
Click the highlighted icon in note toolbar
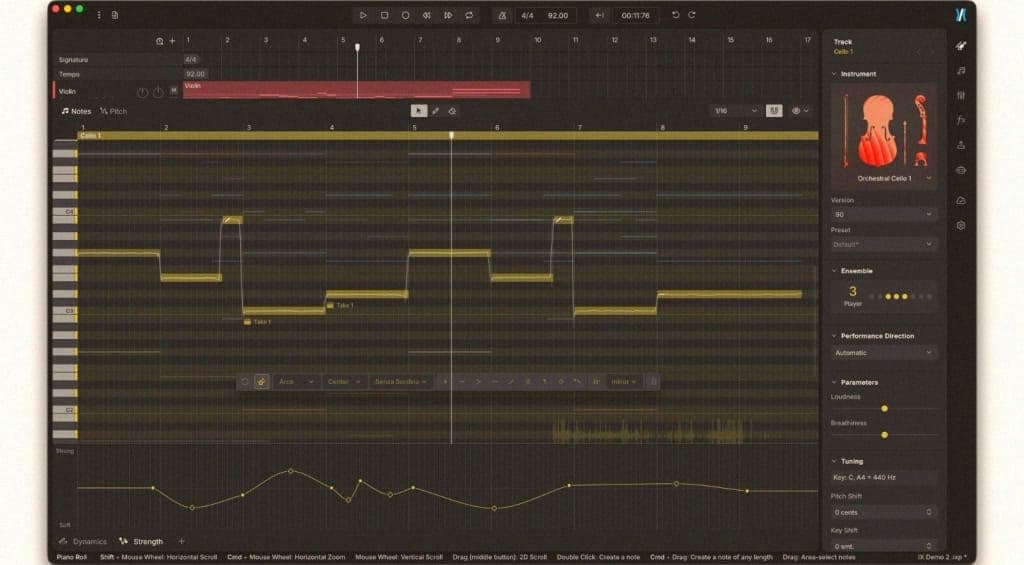coord(261,381)
